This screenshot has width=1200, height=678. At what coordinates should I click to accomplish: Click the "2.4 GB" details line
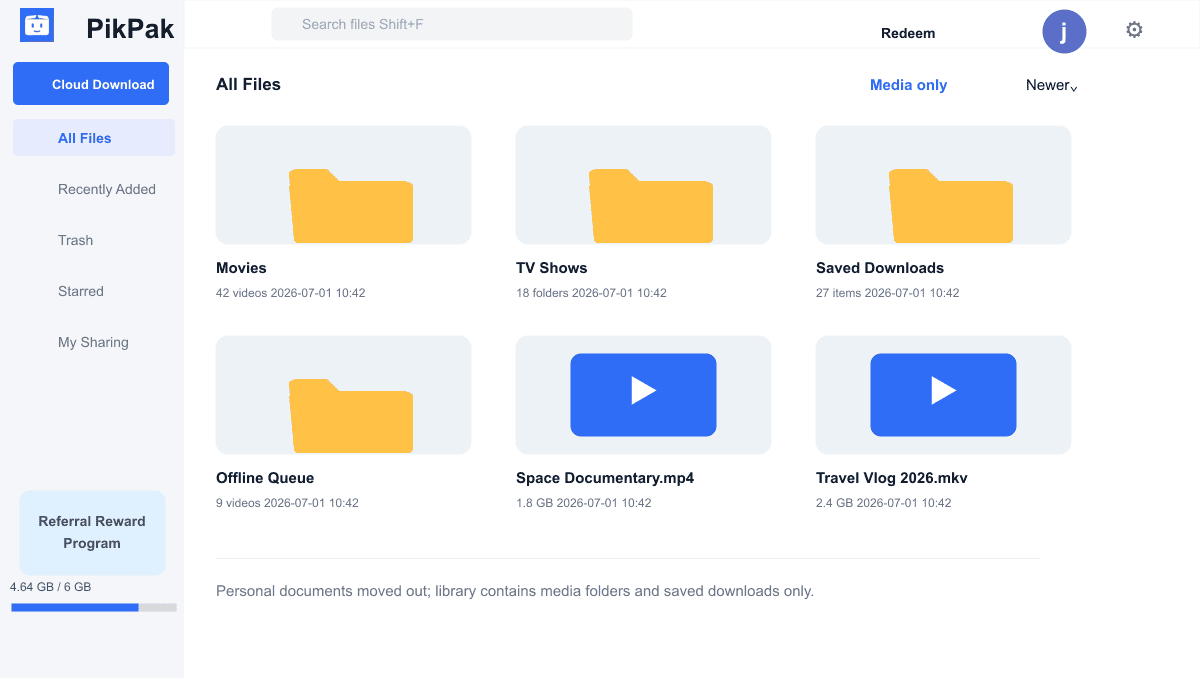coord(884,503)
